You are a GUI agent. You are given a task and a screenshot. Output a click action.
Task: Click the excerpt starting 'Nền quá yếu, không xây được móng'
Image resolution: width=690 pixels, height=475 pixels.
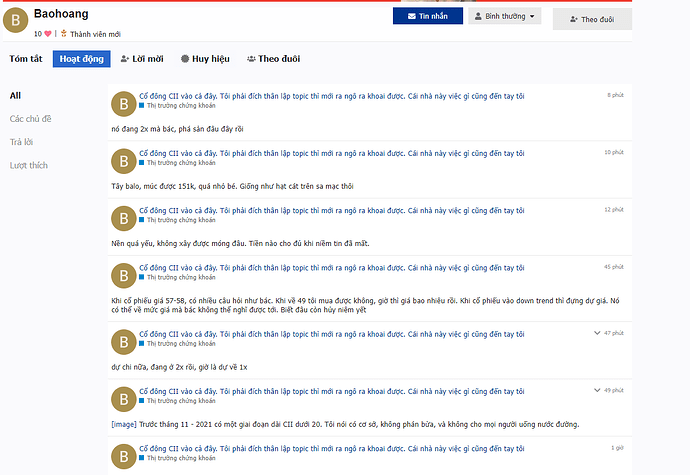point(240,243)
